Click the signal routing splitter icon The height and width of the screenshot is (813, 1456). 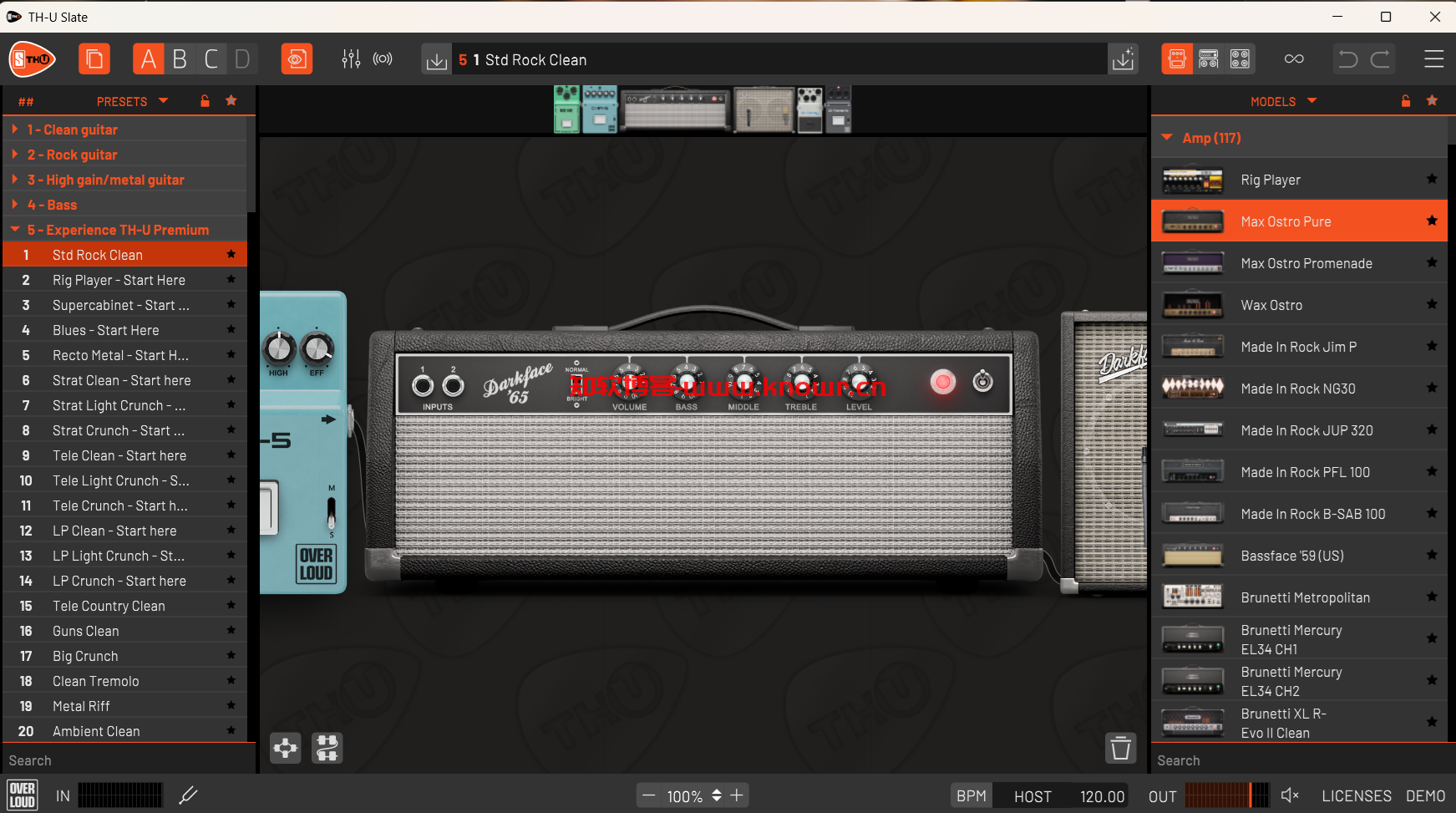click(x=327, y=748)
